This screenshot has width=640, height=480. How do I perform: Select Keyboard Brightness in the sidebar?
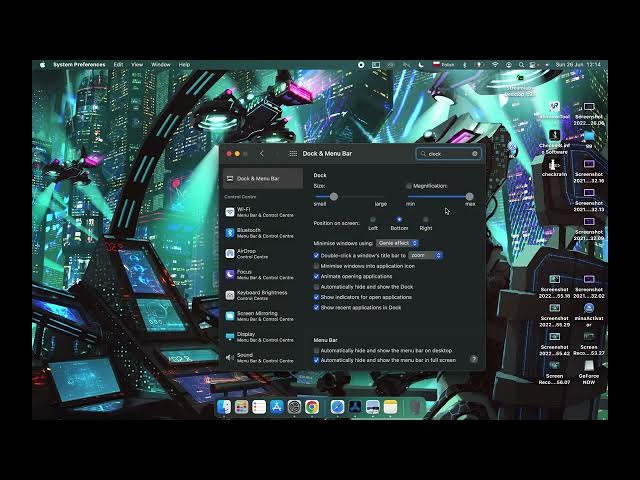click(x=263, y=295)
